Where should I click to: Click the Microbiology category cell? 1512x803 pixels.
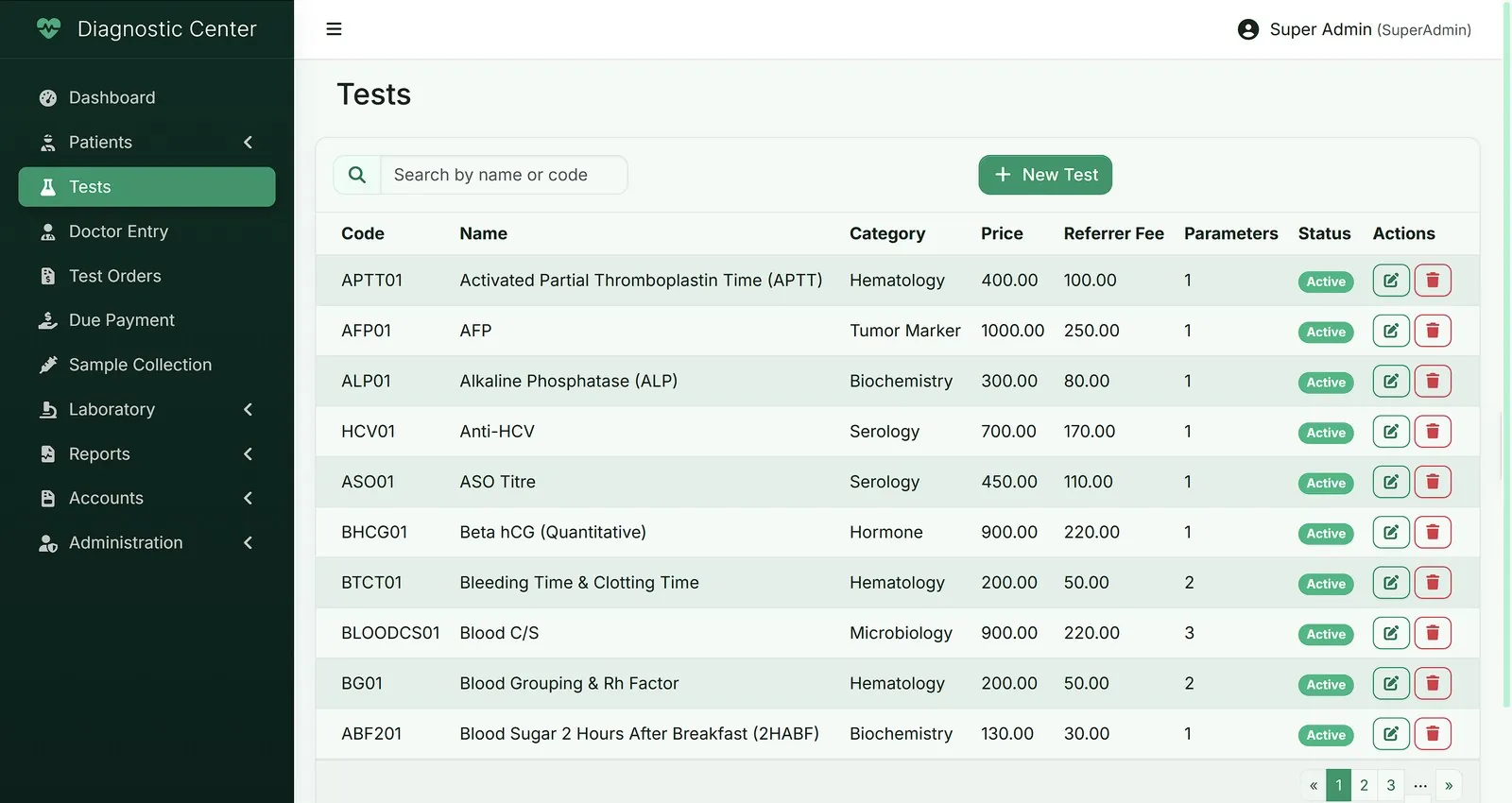click(x=901, y=633)
